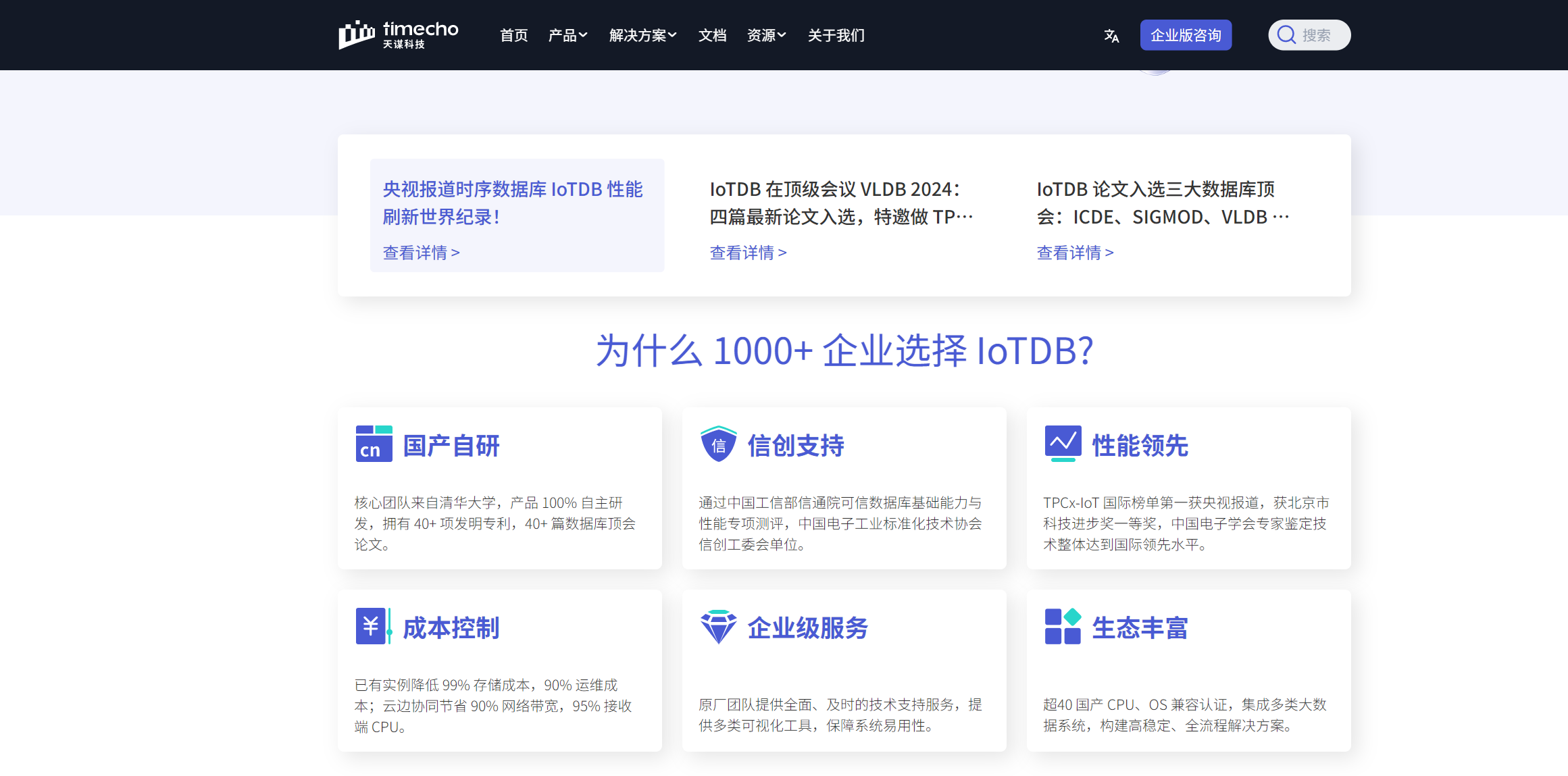Expand the 资源 dropdown menu
Viewport: 1568px width, 776px height.
(x=766, y=35)
